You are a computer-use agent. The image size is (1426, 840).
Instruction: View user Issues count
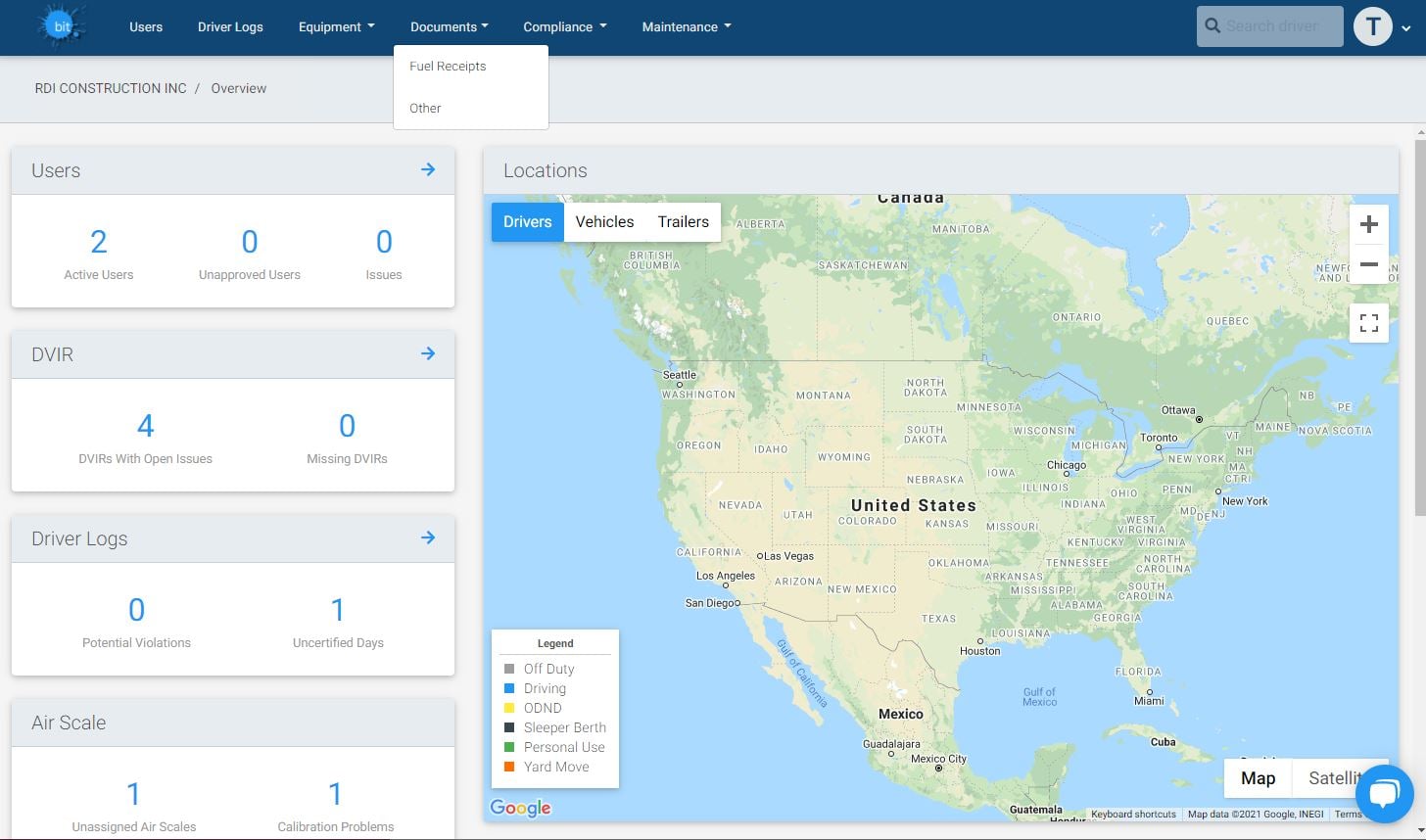pos(384,253)
